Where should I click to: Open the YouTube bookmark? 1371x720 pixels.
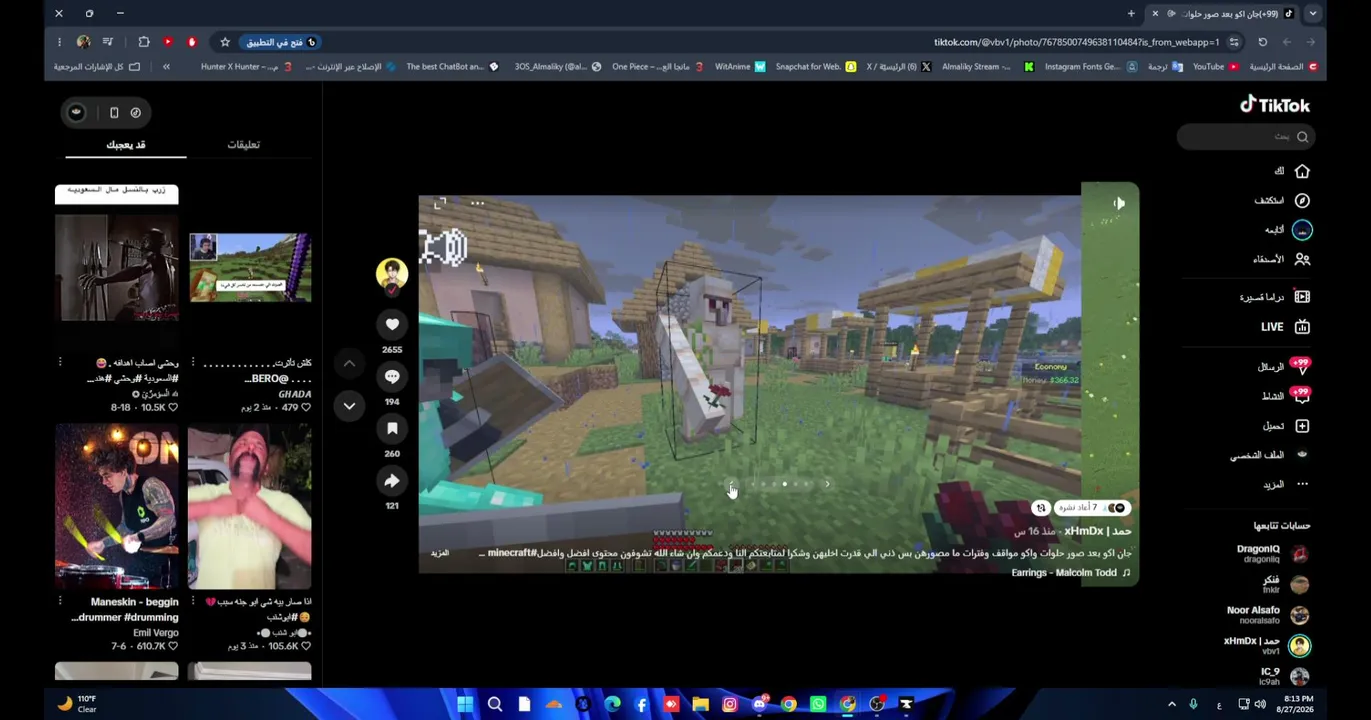(x=1216, y=67)
